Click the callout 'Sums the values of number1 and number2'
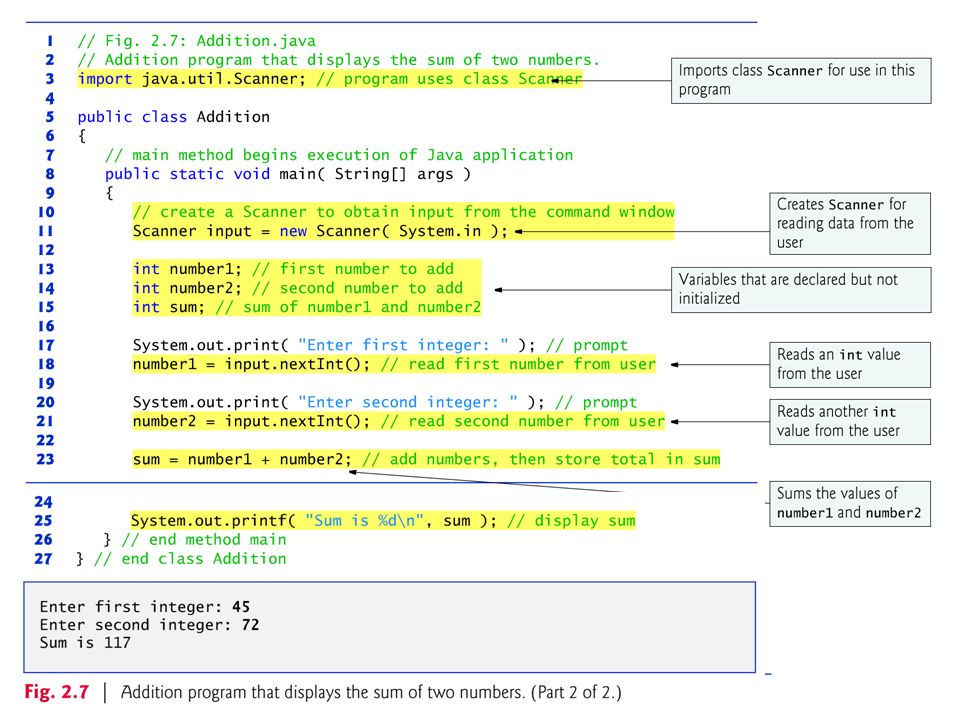This screenshot has width=960, height=720. (x=850, y=504)
